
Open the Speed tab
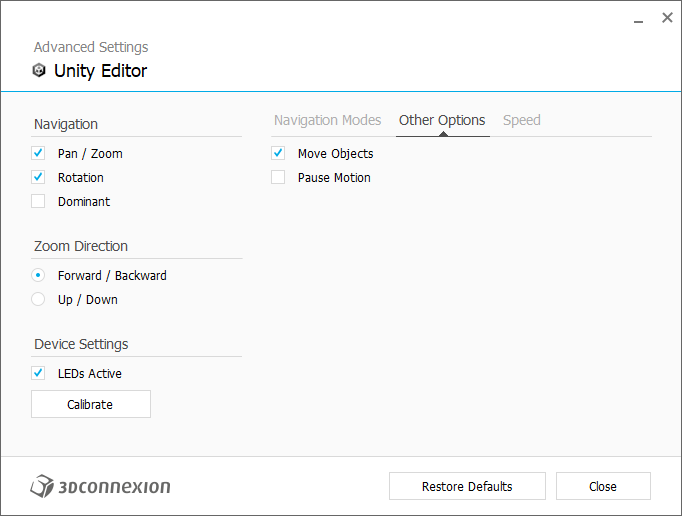click(x=521, y=121)
